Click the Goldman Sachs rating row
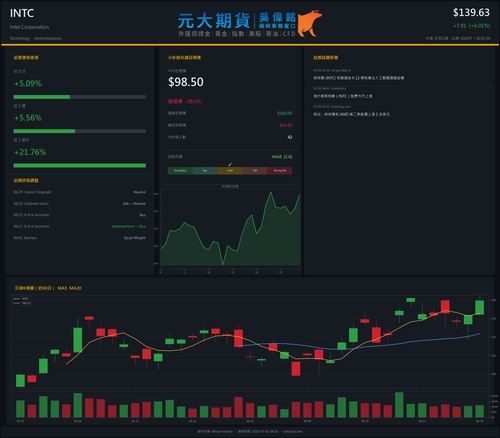Viewport: 500px width, 438px height. click(x=80, y=204)
